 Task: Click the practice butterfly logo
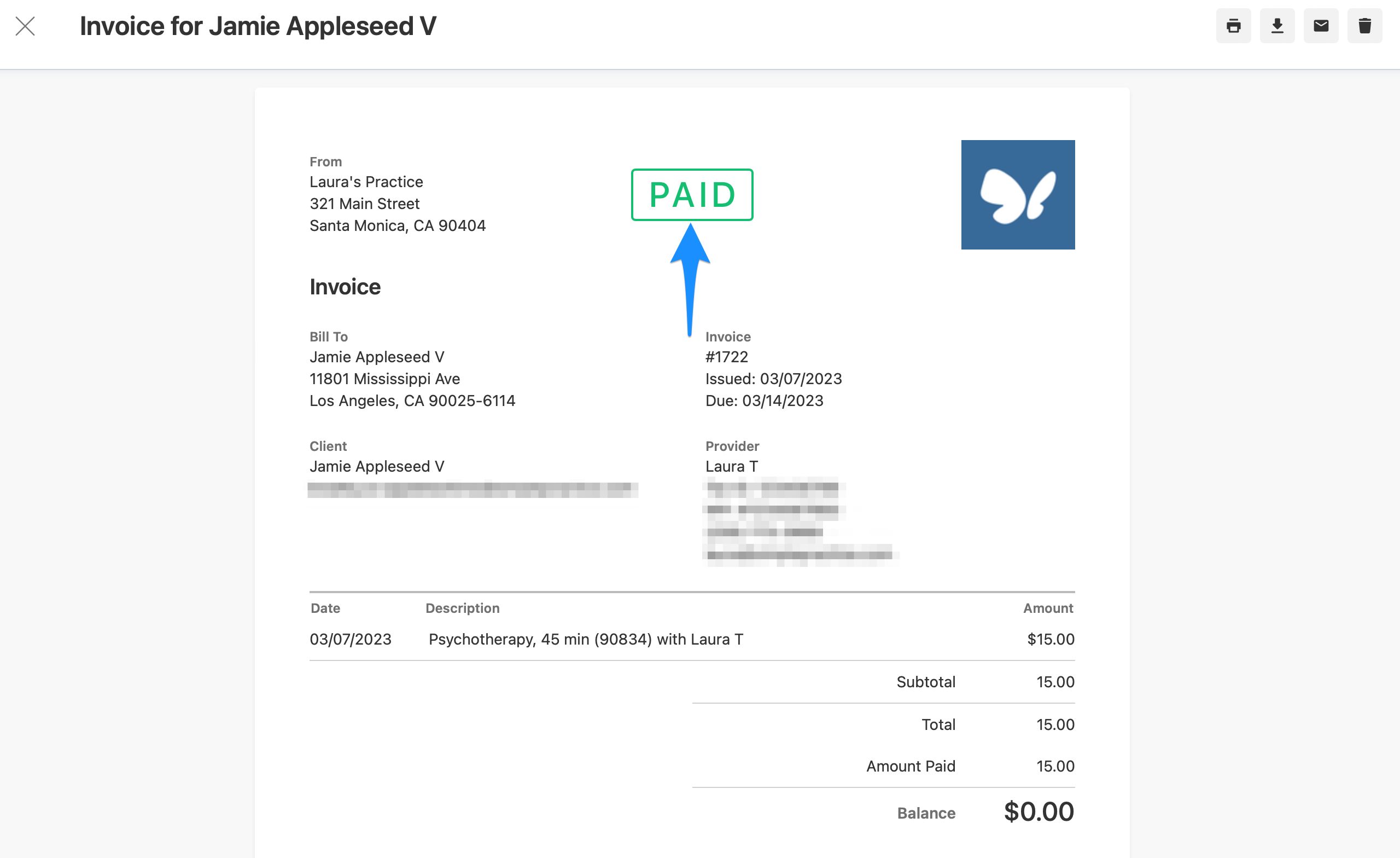[1018, 194]
